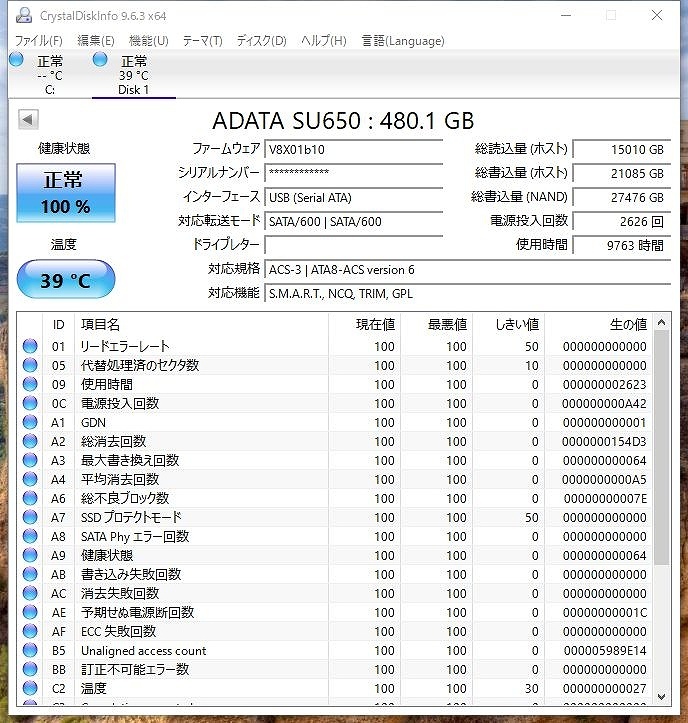This screenshot has width=688, height=723.
Task: Click the ADATA SU650 : 480.1 GB title
Action: 343,121
